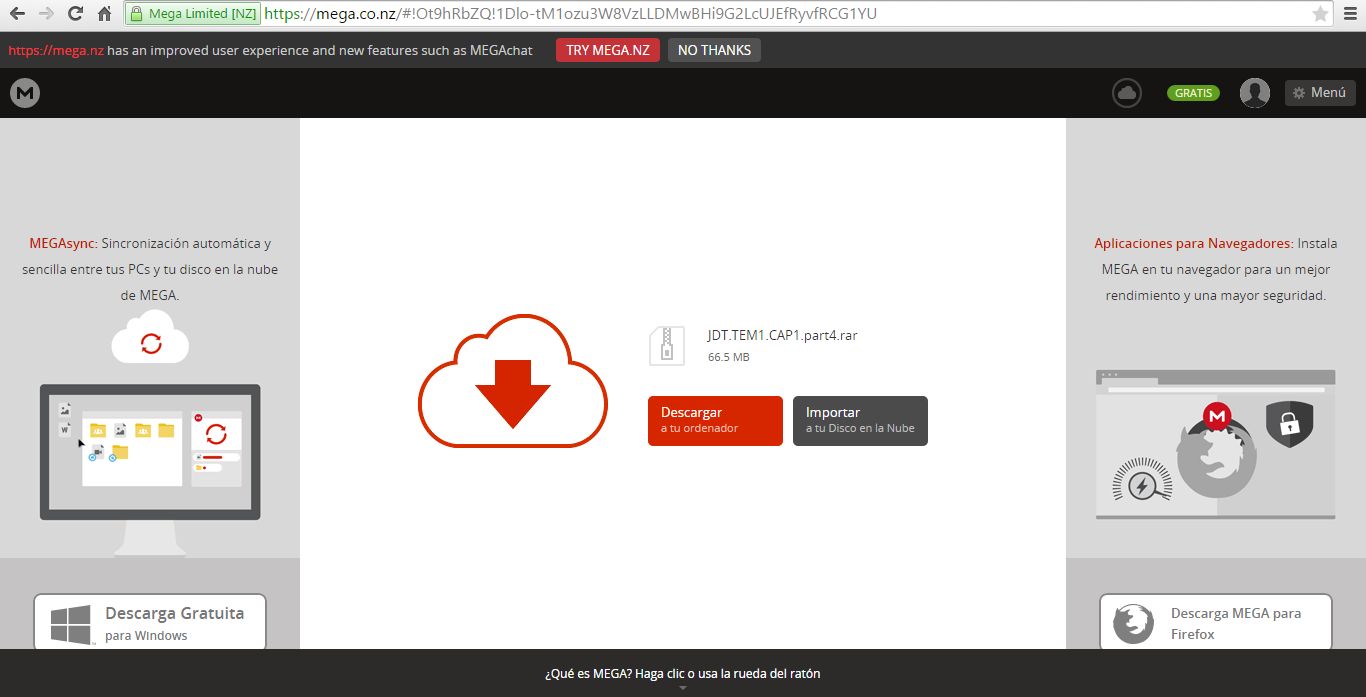1366x697 pixels.
Task: Follow the https://mega.nz link in the banner
Action: coord(56,50)
